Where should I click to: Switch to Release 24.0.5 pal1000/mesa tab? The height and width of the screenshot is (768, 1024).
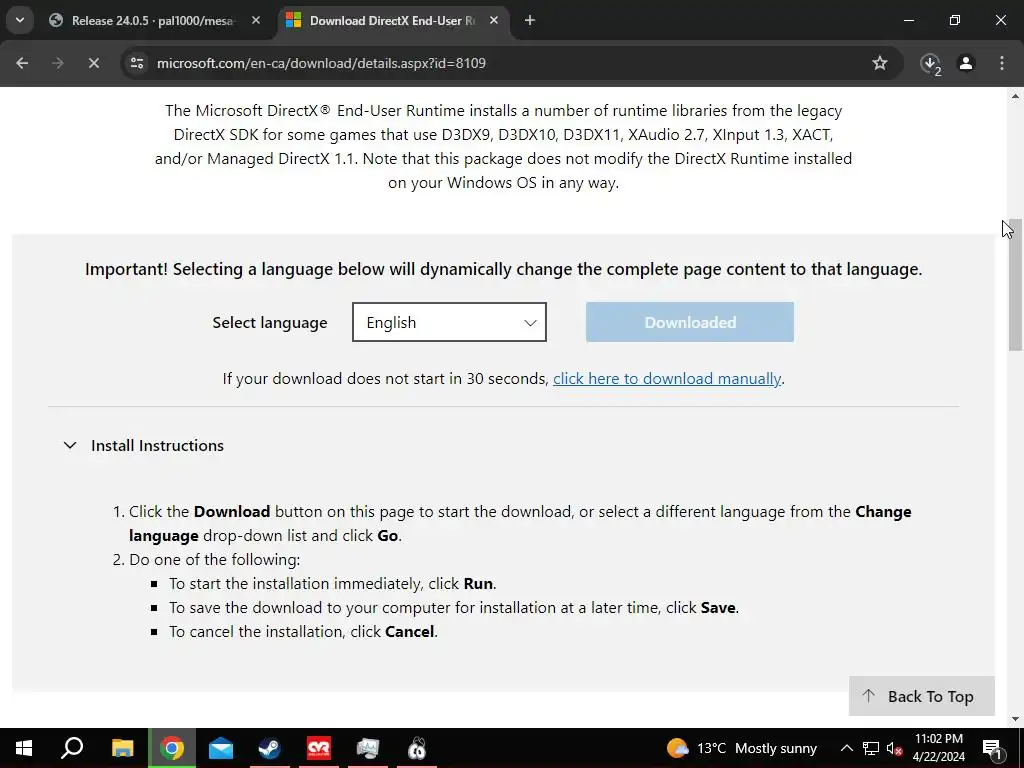tap(152, 21)
